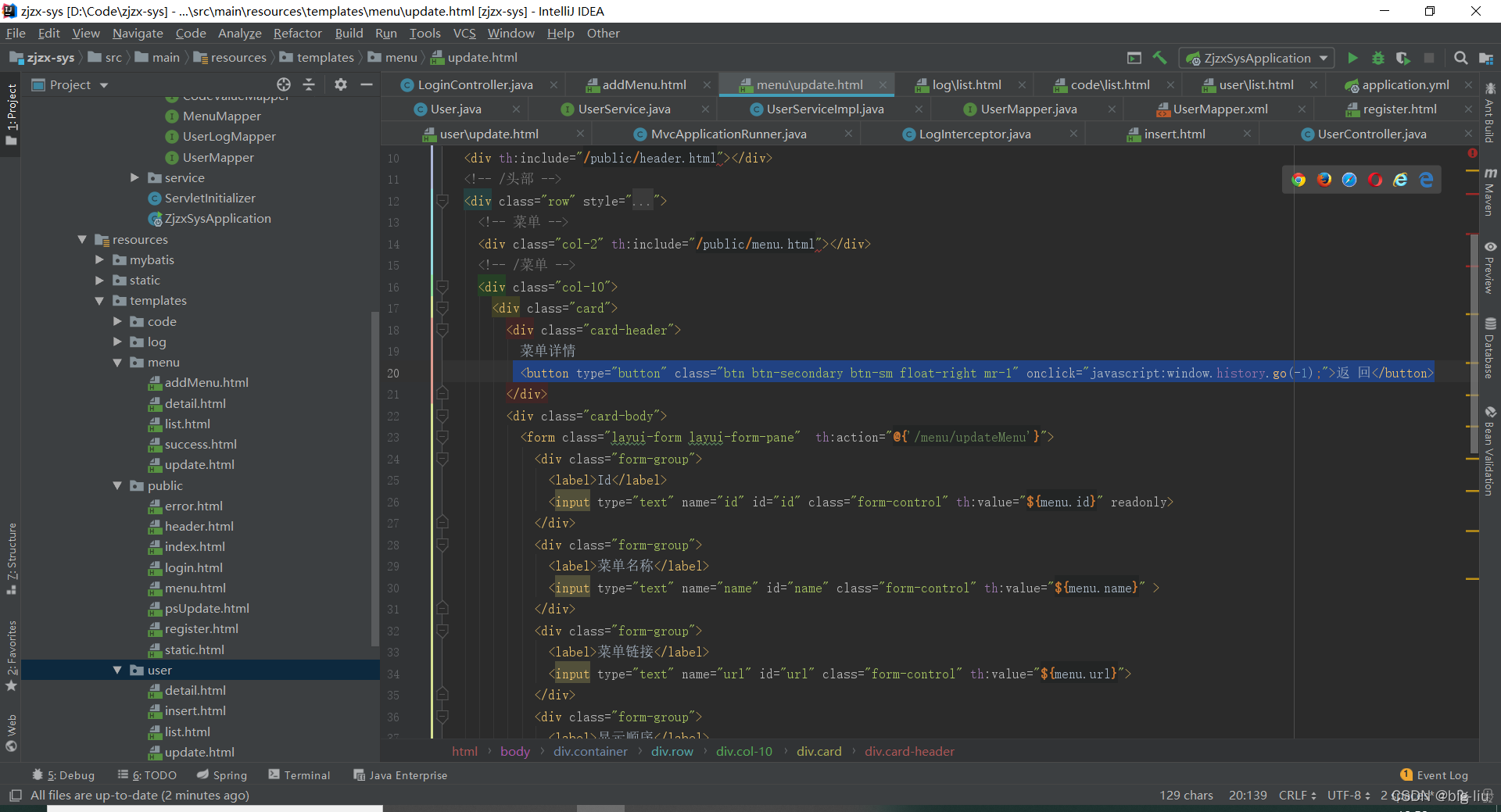Collapse the resources folder

pyautogui.click(x=82, y=240)
